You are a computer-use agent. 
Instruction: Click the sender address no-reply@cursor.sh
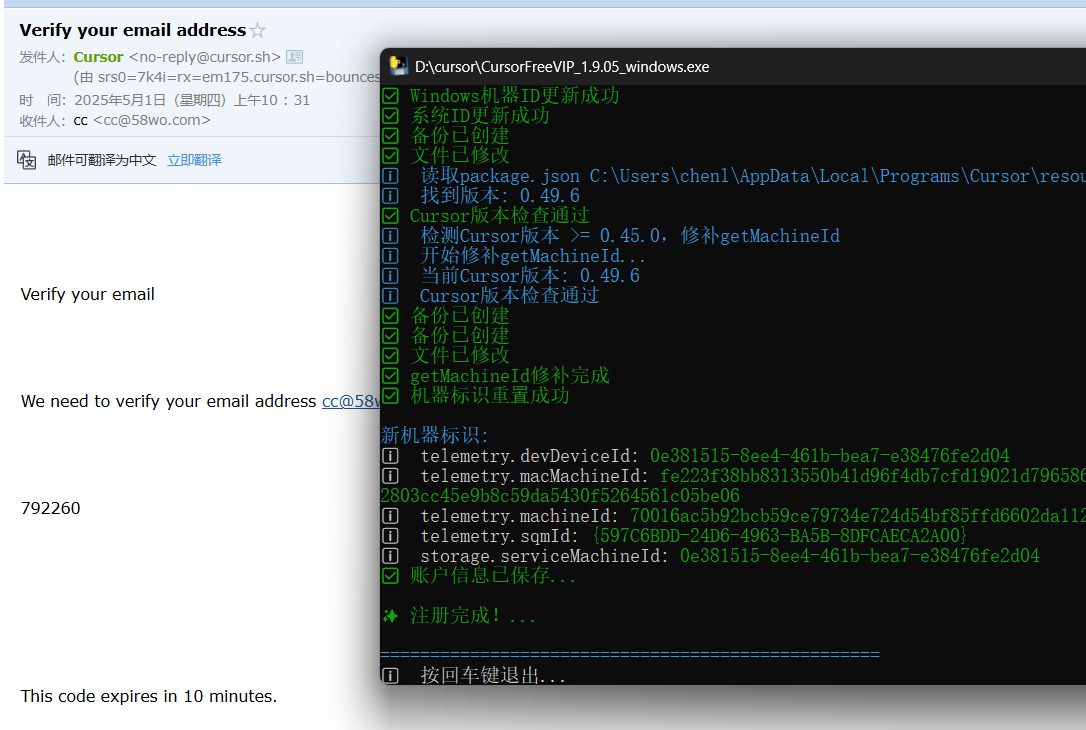(x=204, y=57)
